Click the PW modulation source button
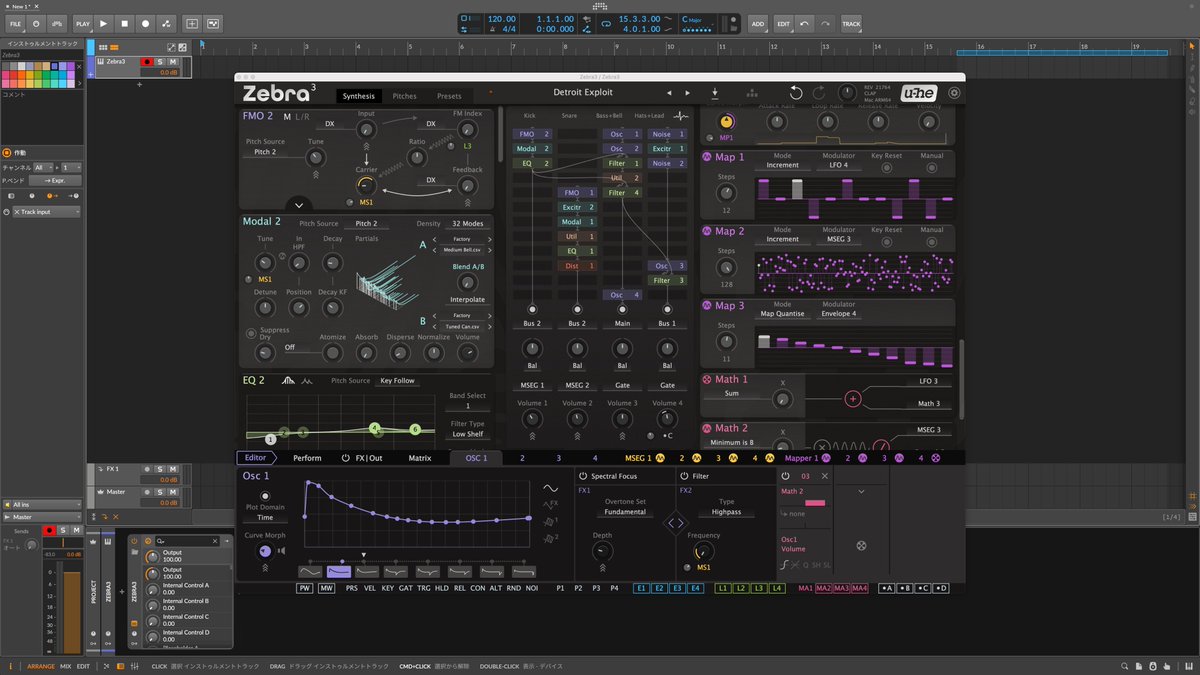1200x675 pixels. (x=305, y=588)
